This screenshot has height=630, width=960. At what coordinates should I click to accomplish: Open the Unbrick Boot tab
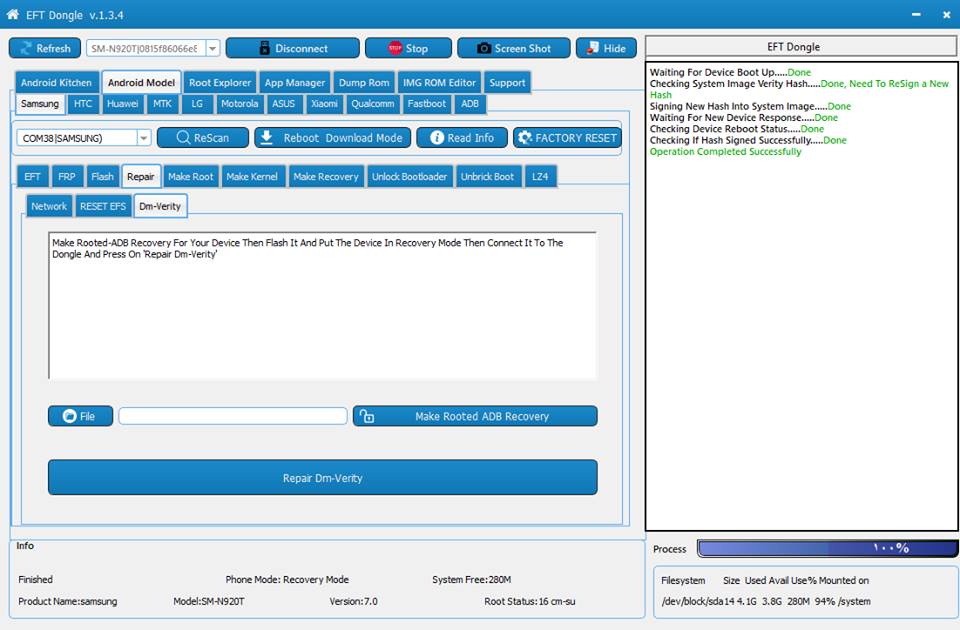[x=487, y=177]
